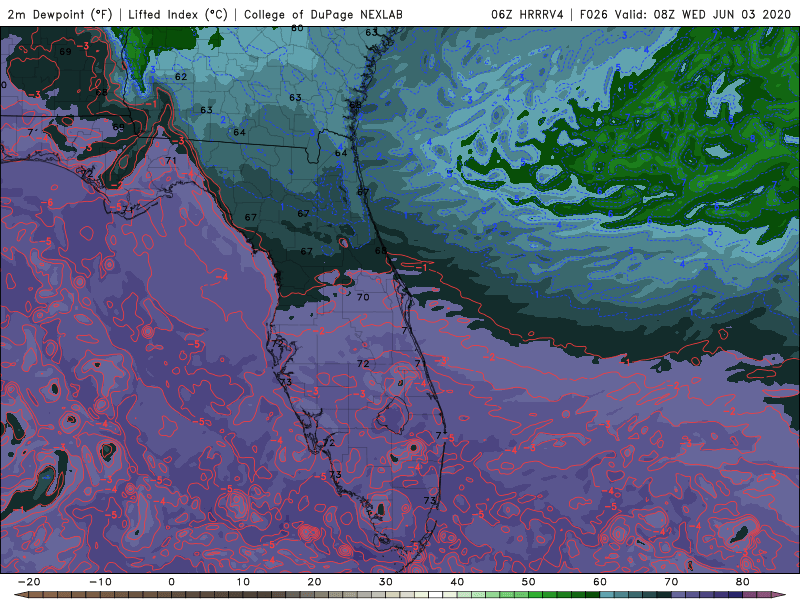Viewport: 800px width, 600px height.
Task: Click the "College of DuPage NEXLAB" header text
Action: tap(323, 14)
